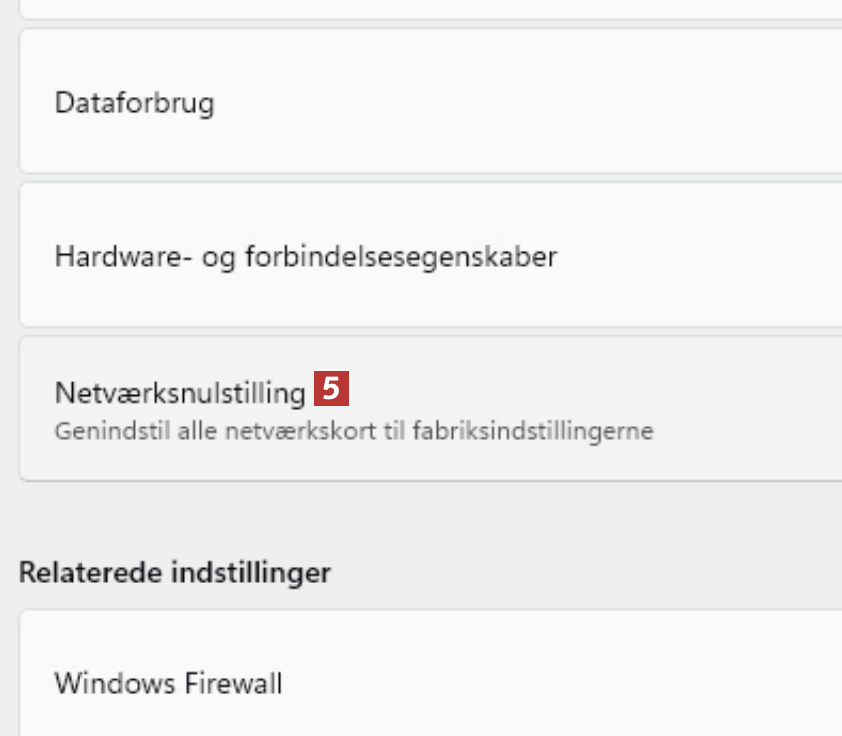Click the red number 5 badge
The image size is (842, 736).
click(331, 388)
